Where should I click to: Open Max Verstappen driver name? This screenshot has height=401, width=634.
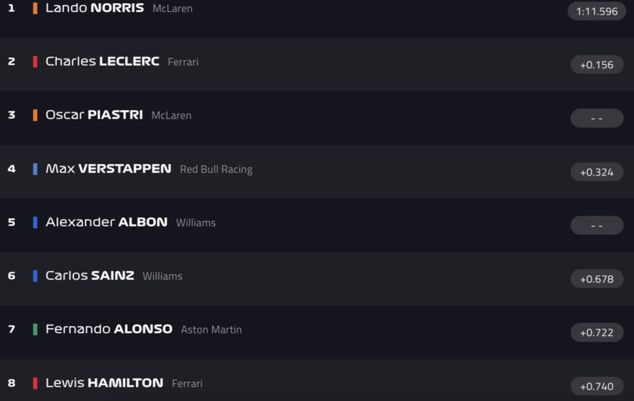108,169
